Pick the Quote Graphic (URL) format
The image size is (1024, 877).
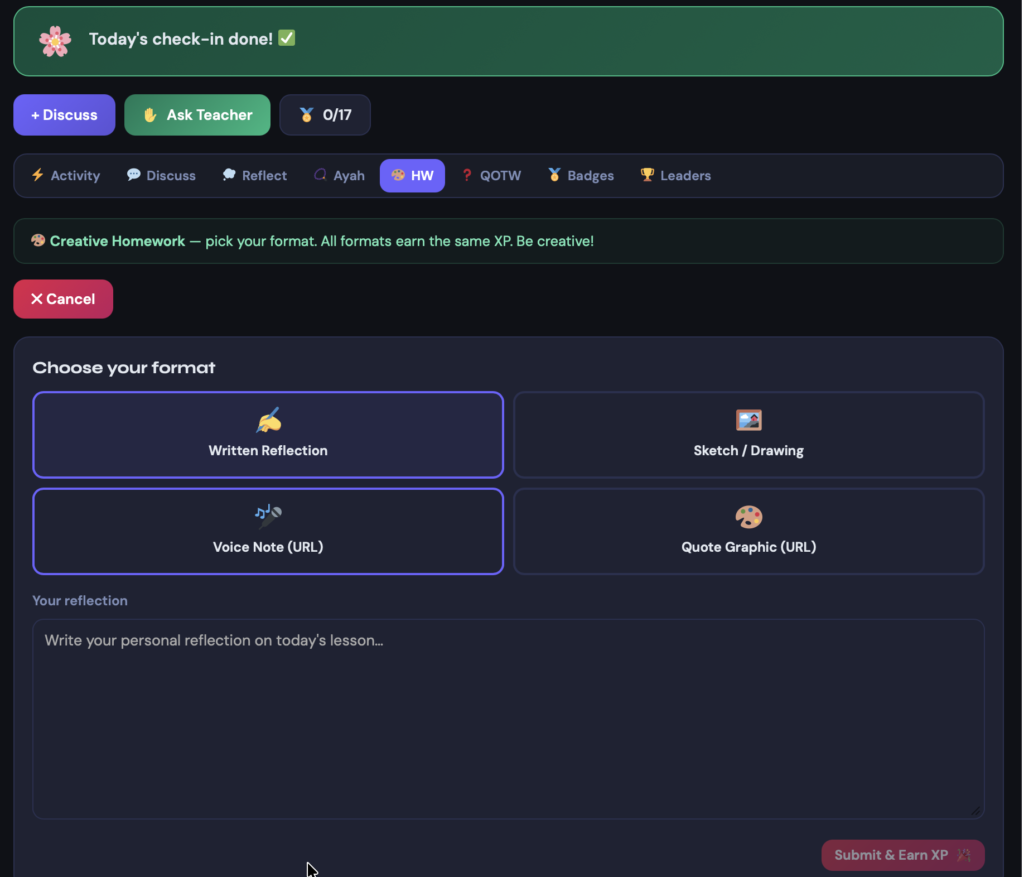pos(748,532)
